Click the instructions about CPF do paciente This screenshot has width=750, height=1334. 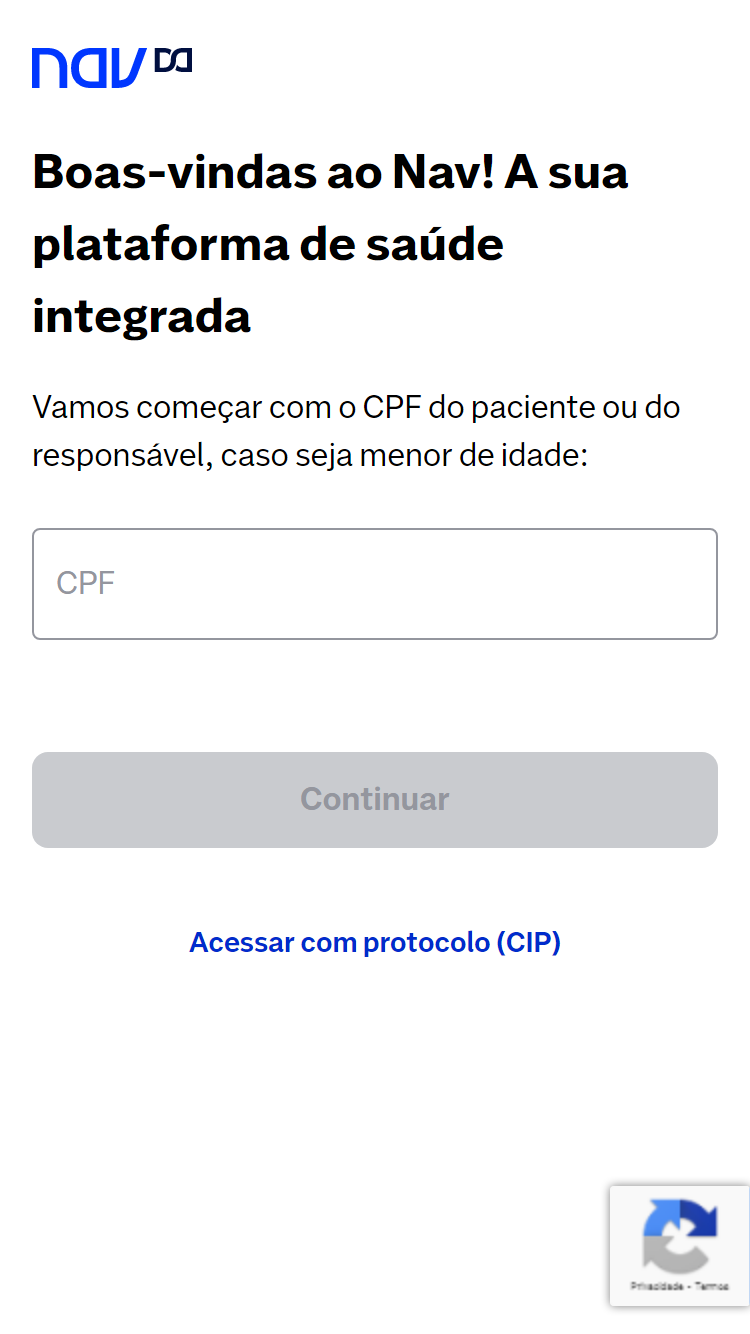pyautogui.click(x=357, y=430)
